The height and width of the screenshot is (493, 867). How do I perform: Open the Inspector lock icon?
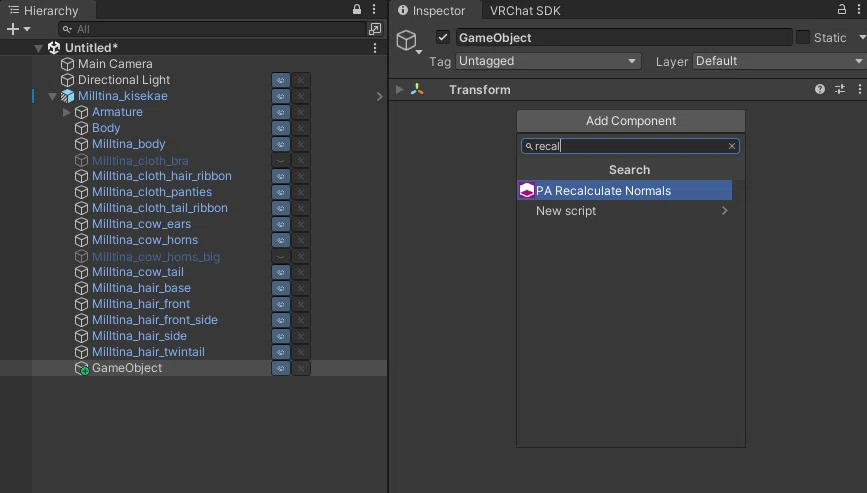[842, 9]
